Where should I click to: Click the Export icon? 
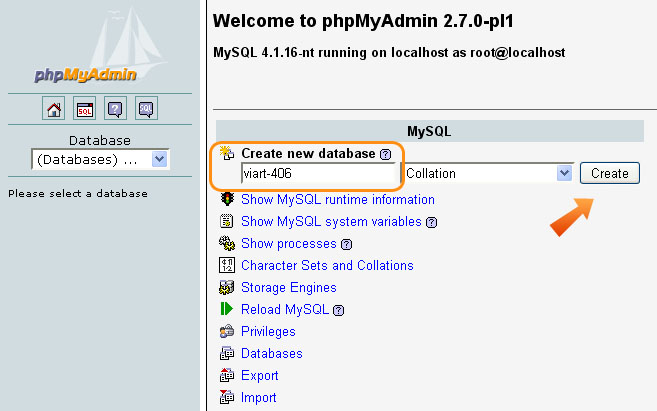point(227,375)
